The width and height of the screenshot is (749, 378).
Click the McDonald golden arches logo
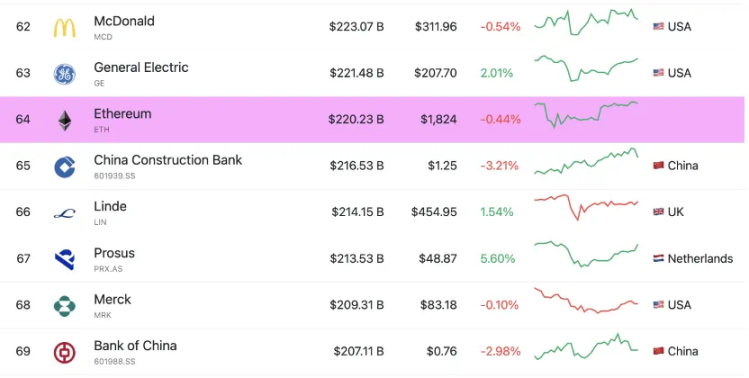click(64, 28)
